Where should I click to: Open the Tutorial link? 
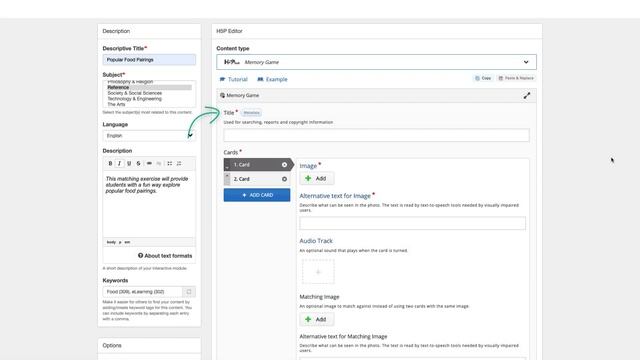(233, 79)
